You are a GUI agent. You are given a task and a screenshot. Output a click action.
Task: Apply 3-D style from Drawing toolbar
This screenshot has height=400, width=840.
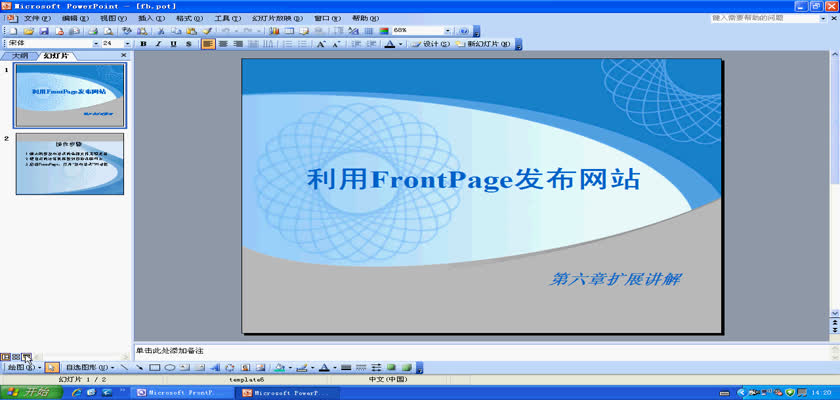pos(407,368)
